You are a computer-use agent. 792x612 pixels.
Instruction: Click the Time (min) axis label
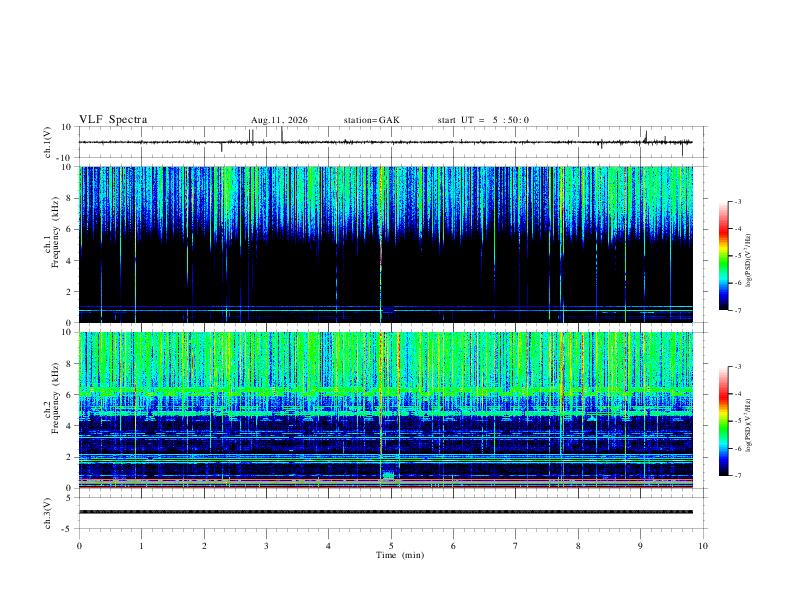pos(400,555)
